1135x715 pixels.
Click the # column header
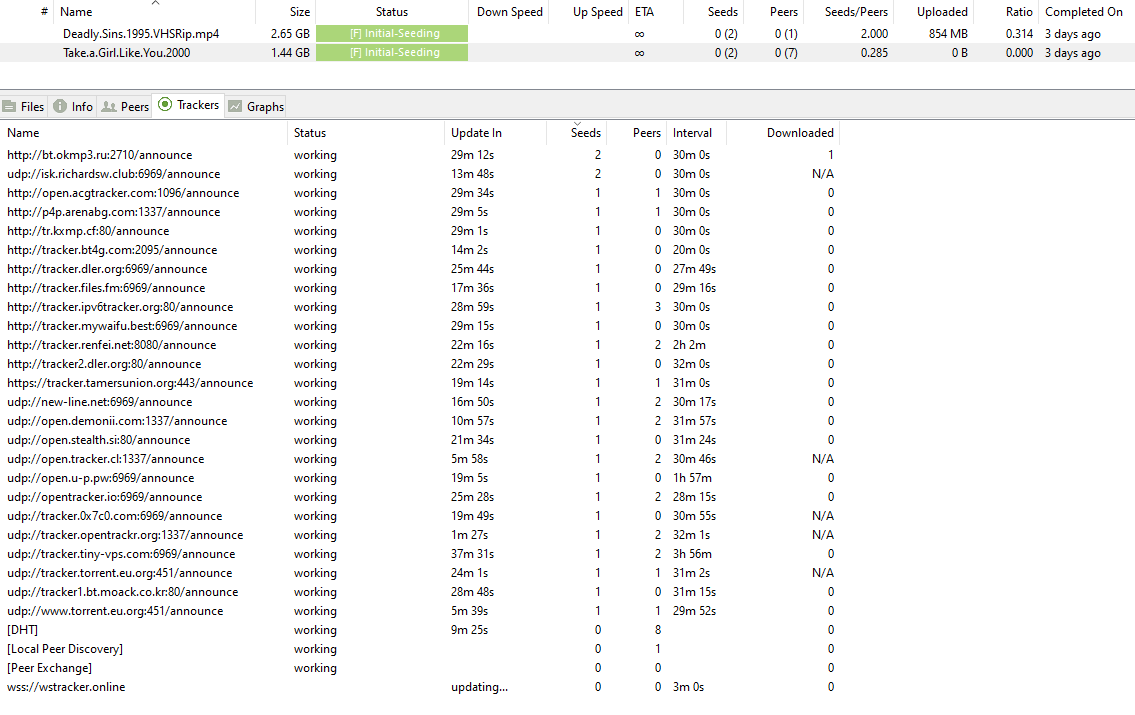coord(44,12)
